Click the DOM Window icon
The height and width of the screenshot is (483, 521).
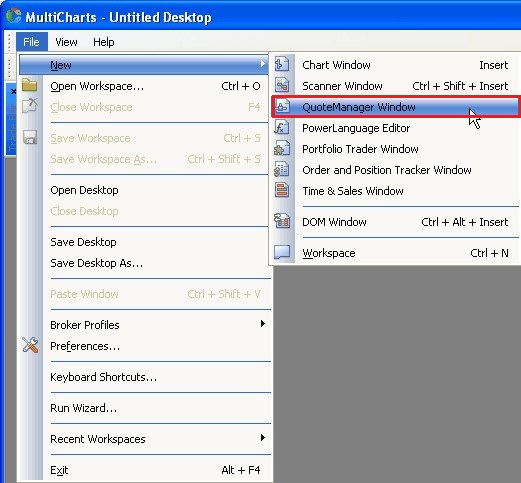tap(282, 221)
